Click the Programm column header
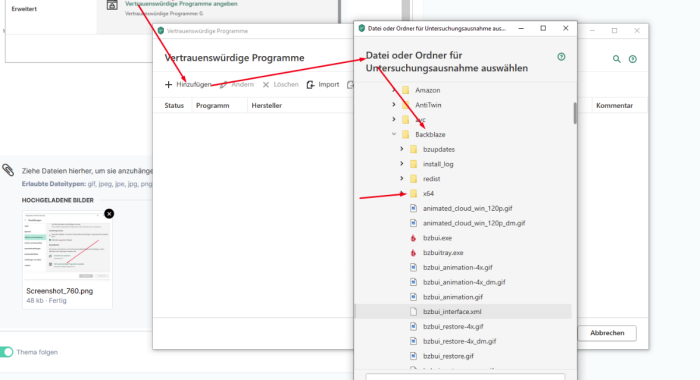The image size is (700, 380). (212, 105)
